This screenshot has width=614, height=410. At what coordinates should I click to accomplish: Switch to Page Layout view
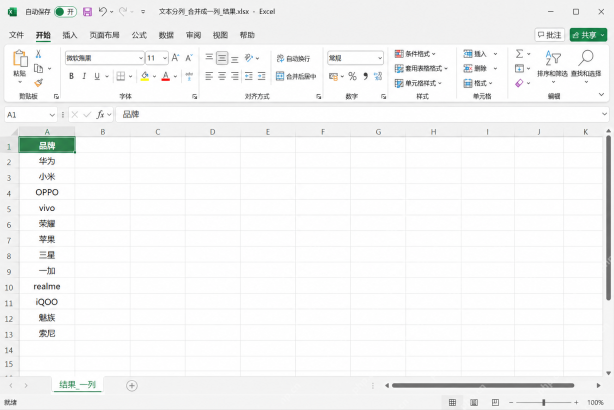[x=474, y=402]
